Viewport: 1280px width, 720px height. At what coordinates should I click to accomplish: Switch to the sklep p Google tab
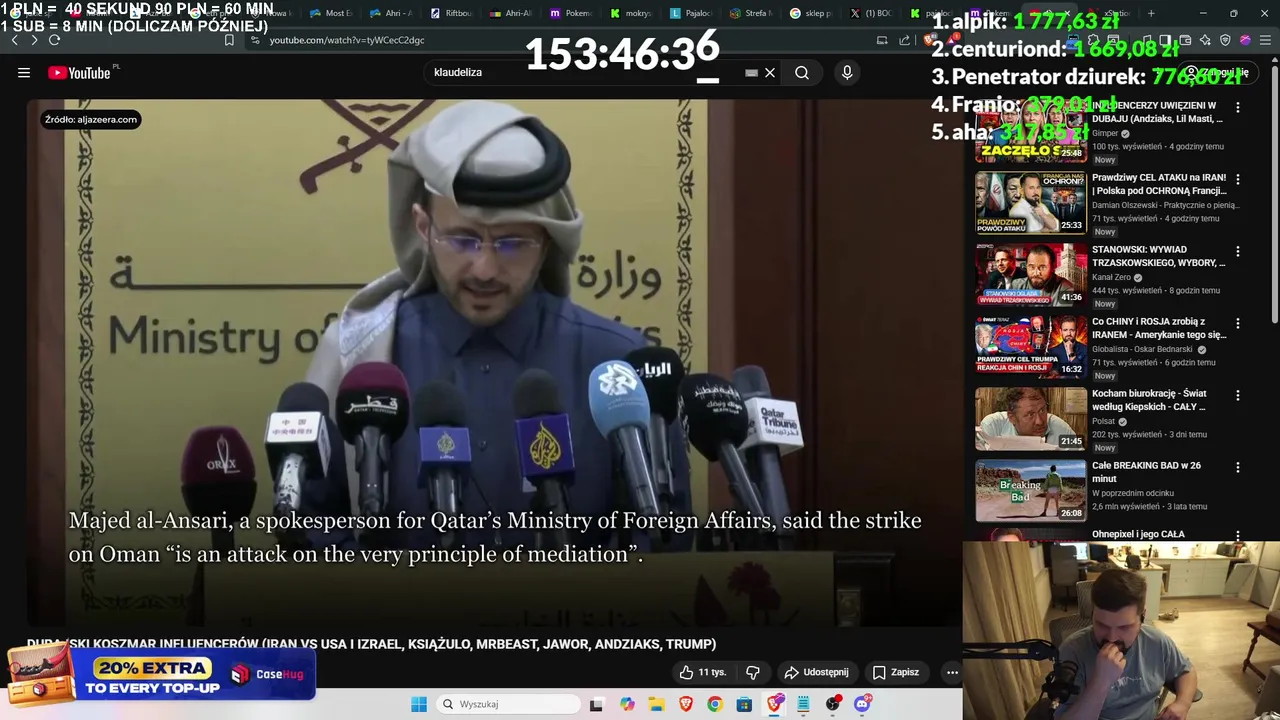811,13
